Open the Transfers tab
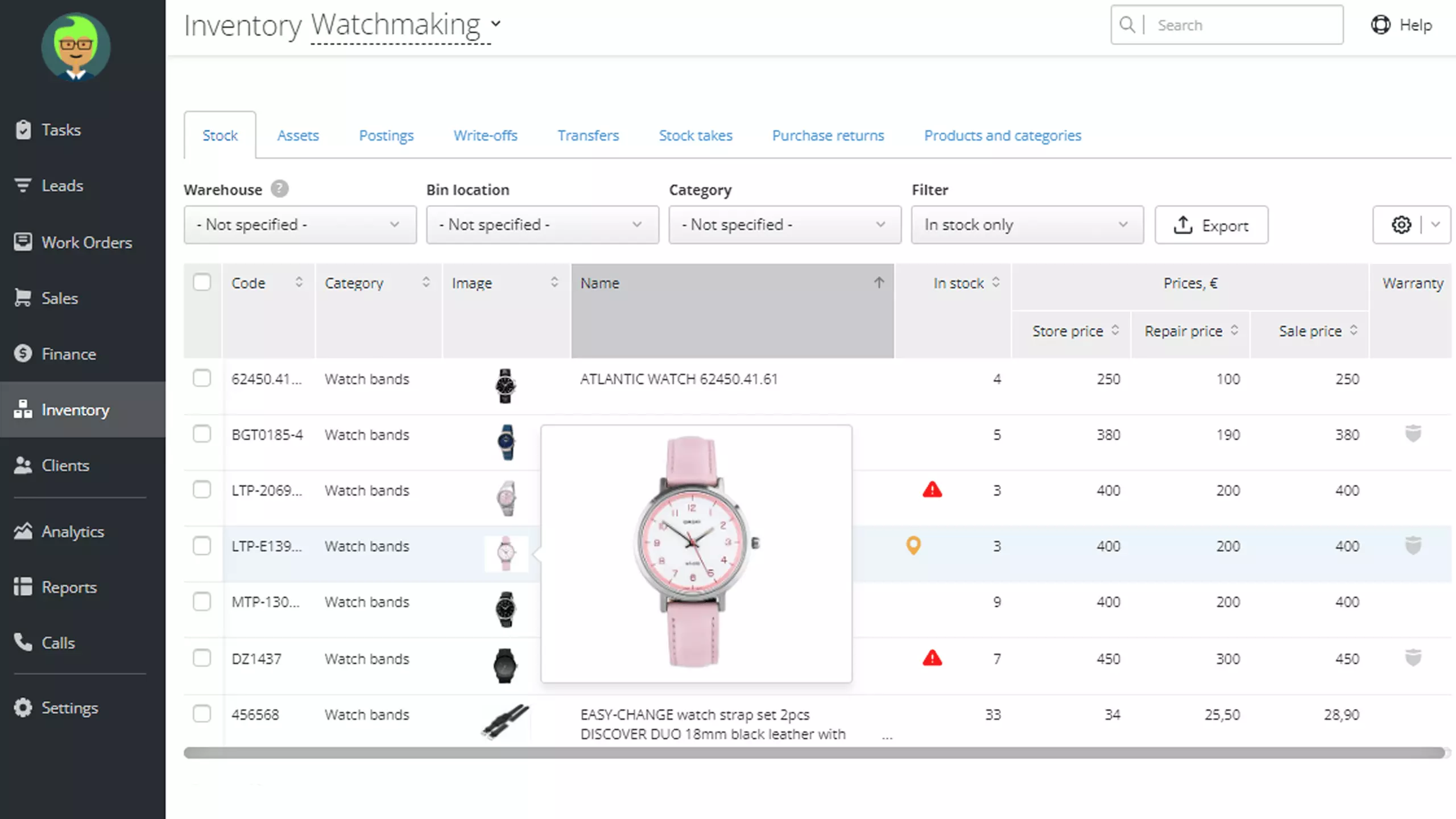 [x=588, y=135]
